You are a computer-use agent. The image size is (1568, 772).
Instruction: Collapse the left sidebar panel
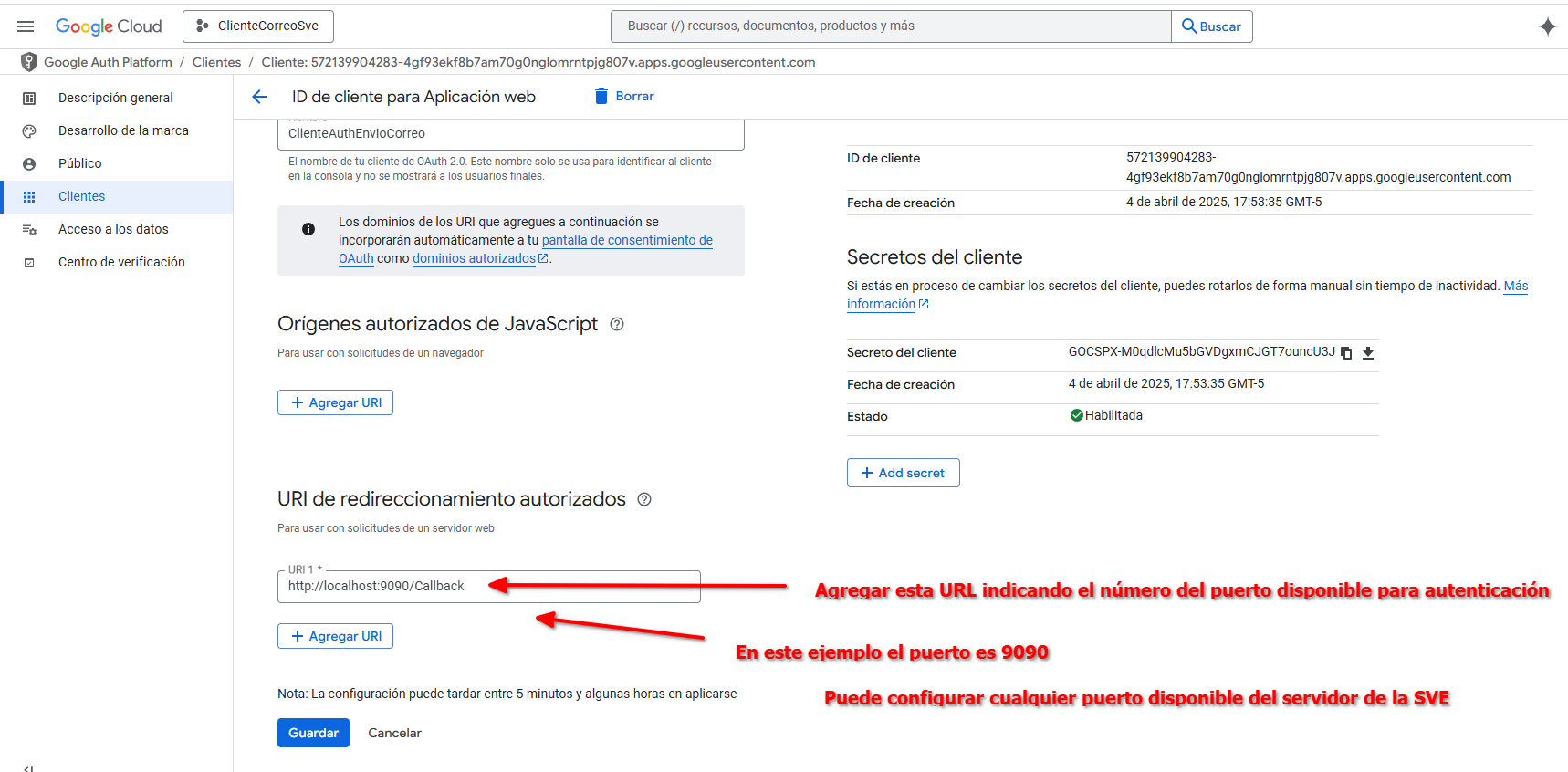(x=28, y=767)
